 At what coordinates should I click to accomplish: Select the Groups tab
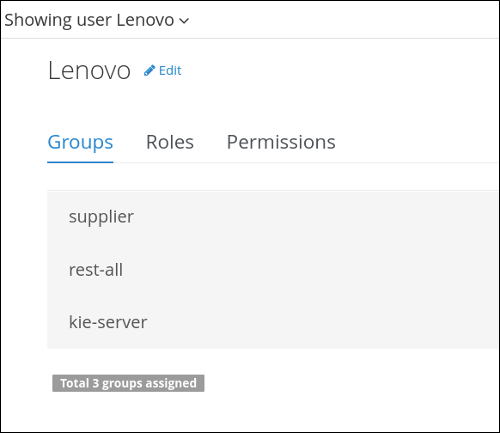(x=80, y=142)
